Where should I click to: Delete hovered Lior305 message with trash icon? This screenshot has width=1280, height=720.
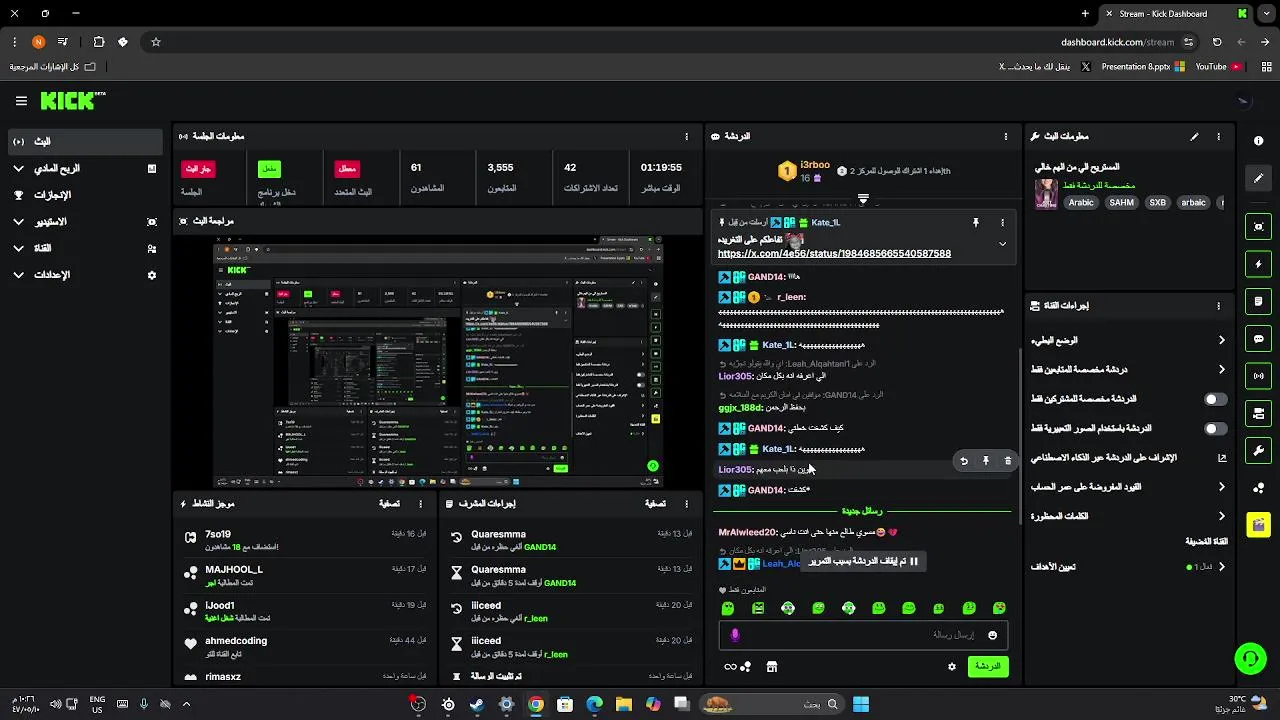(1008, 461)
